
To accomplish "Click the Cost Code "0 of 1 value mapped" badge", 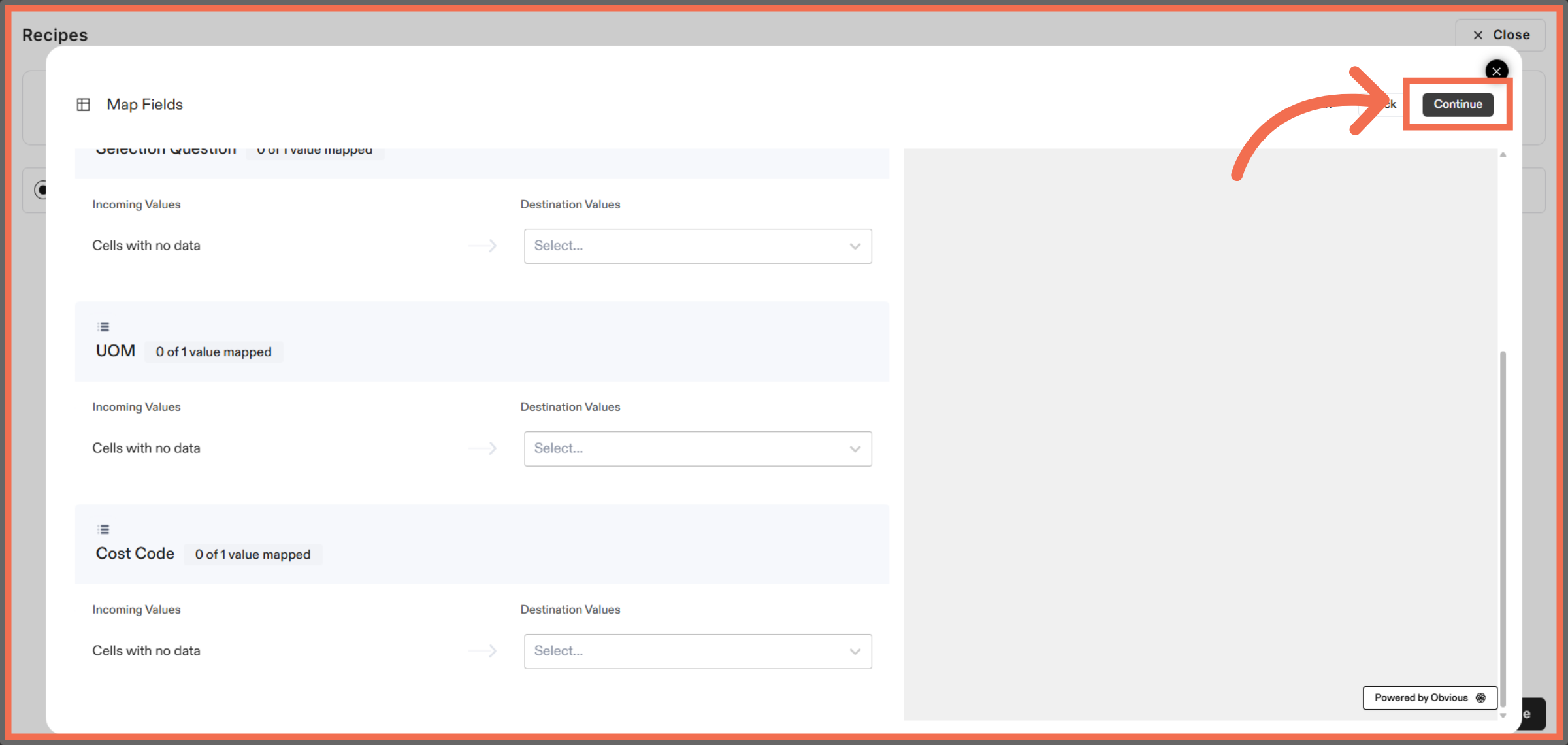I will tap(253, 555).
